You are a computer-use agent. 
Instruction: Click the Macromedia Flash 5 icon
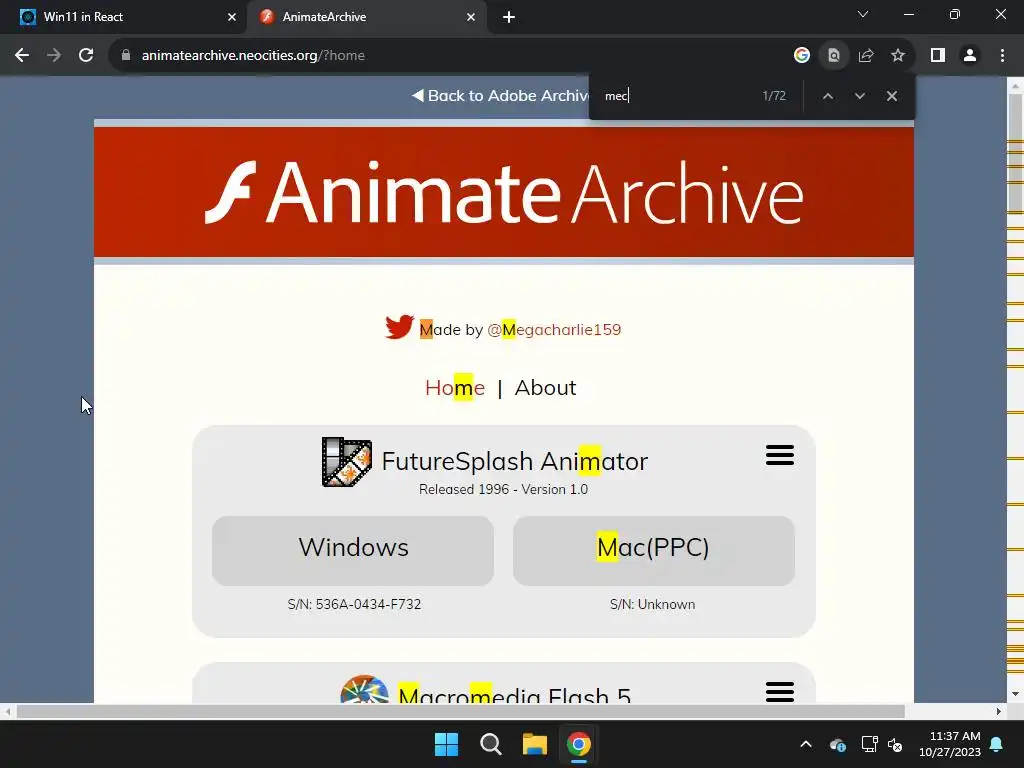point(364,689)
